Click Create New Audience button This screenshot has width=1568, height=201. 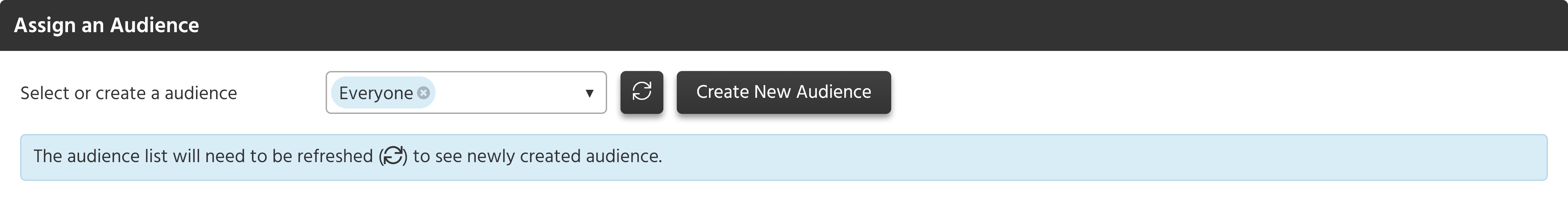[x=783, y=92]
